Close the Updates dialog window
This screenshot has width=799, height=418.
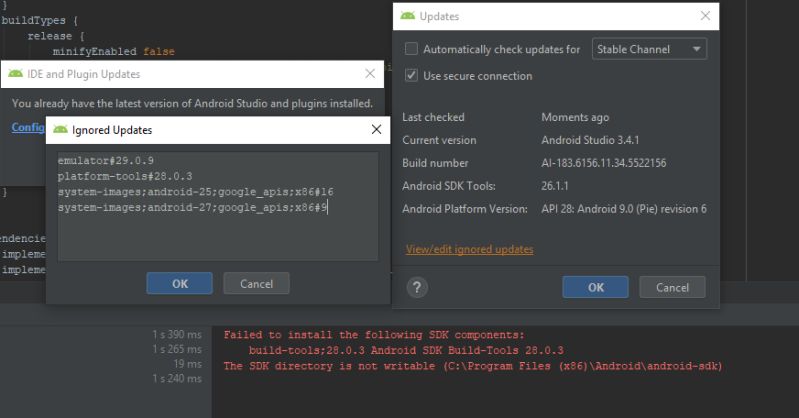click(705, 16)
